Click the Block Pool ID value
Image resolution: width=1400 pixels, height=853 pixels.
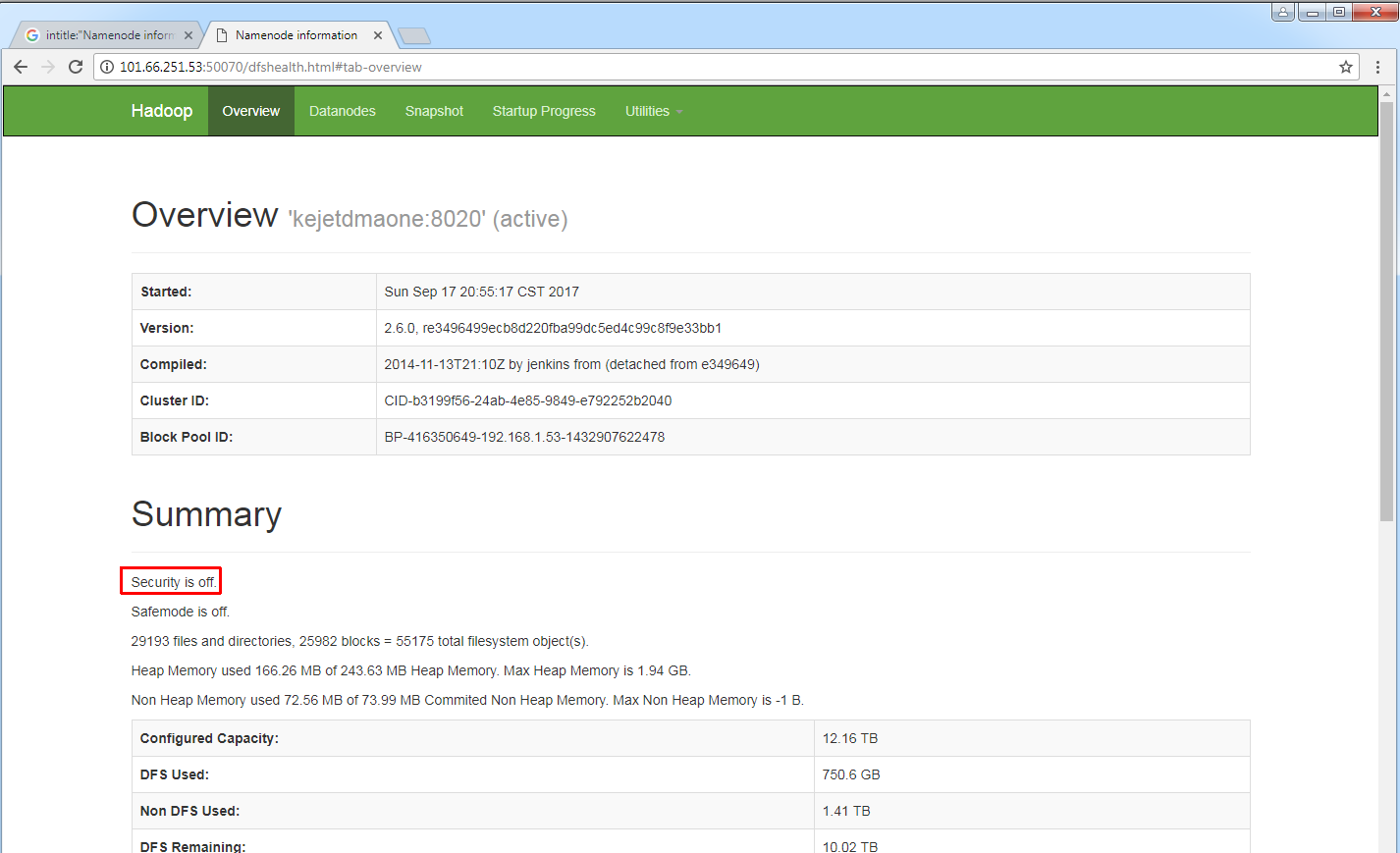coord(524,437)
